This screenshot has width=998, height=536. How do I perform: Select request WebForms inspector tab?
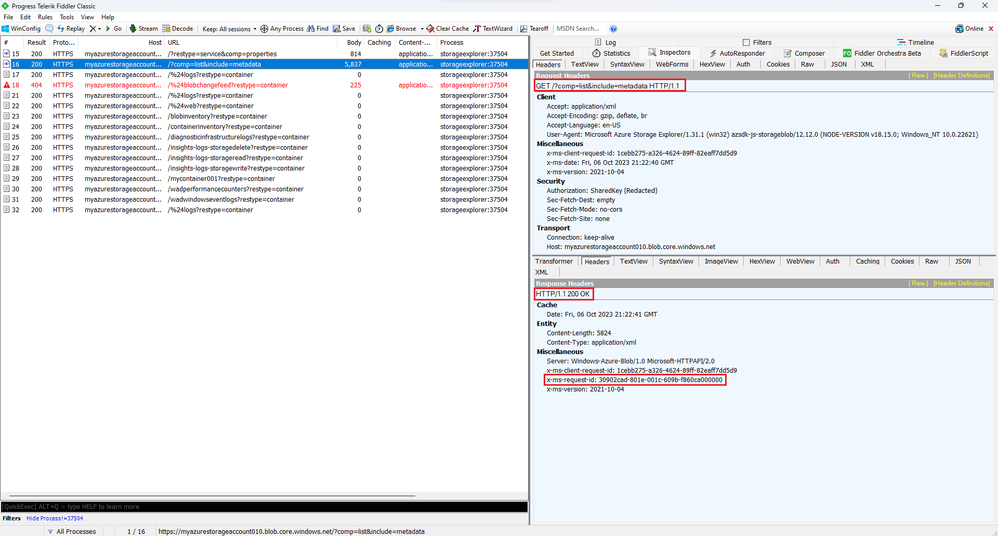pyautogui.click(x=672, y=64)
